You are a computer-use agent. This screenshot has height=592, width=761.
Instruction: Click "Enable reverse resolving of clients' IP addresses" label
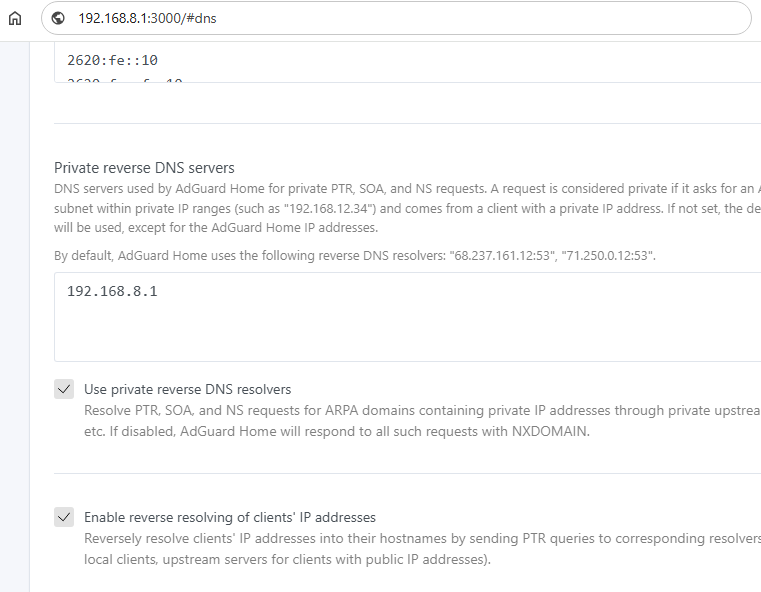(229, 517)
